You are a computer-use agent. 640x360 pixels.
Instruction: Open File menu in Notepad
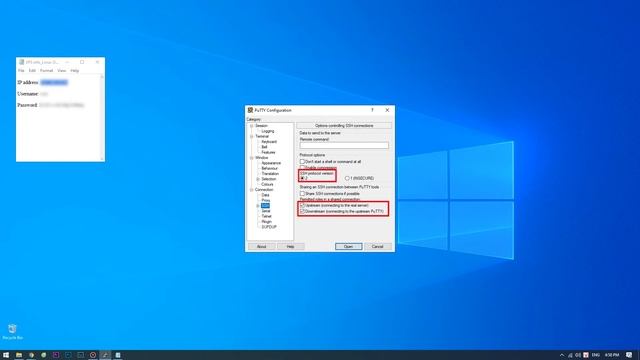coord(21,71)
